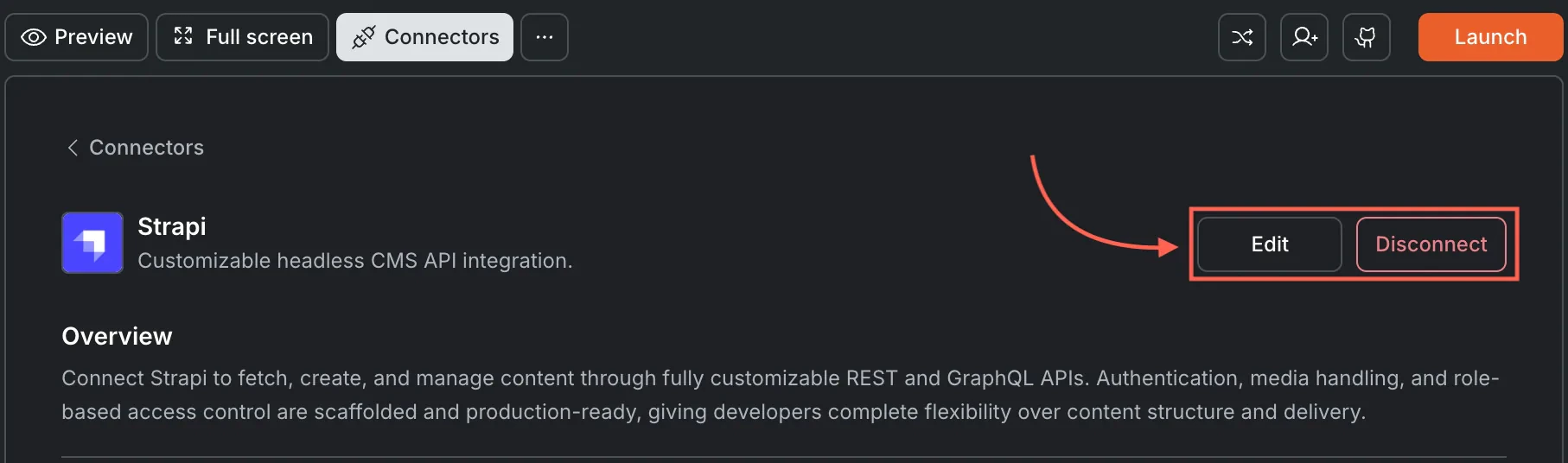Click the GitHub cat icon button
Screen dimensions: 1568x463
coord(1367,37)
